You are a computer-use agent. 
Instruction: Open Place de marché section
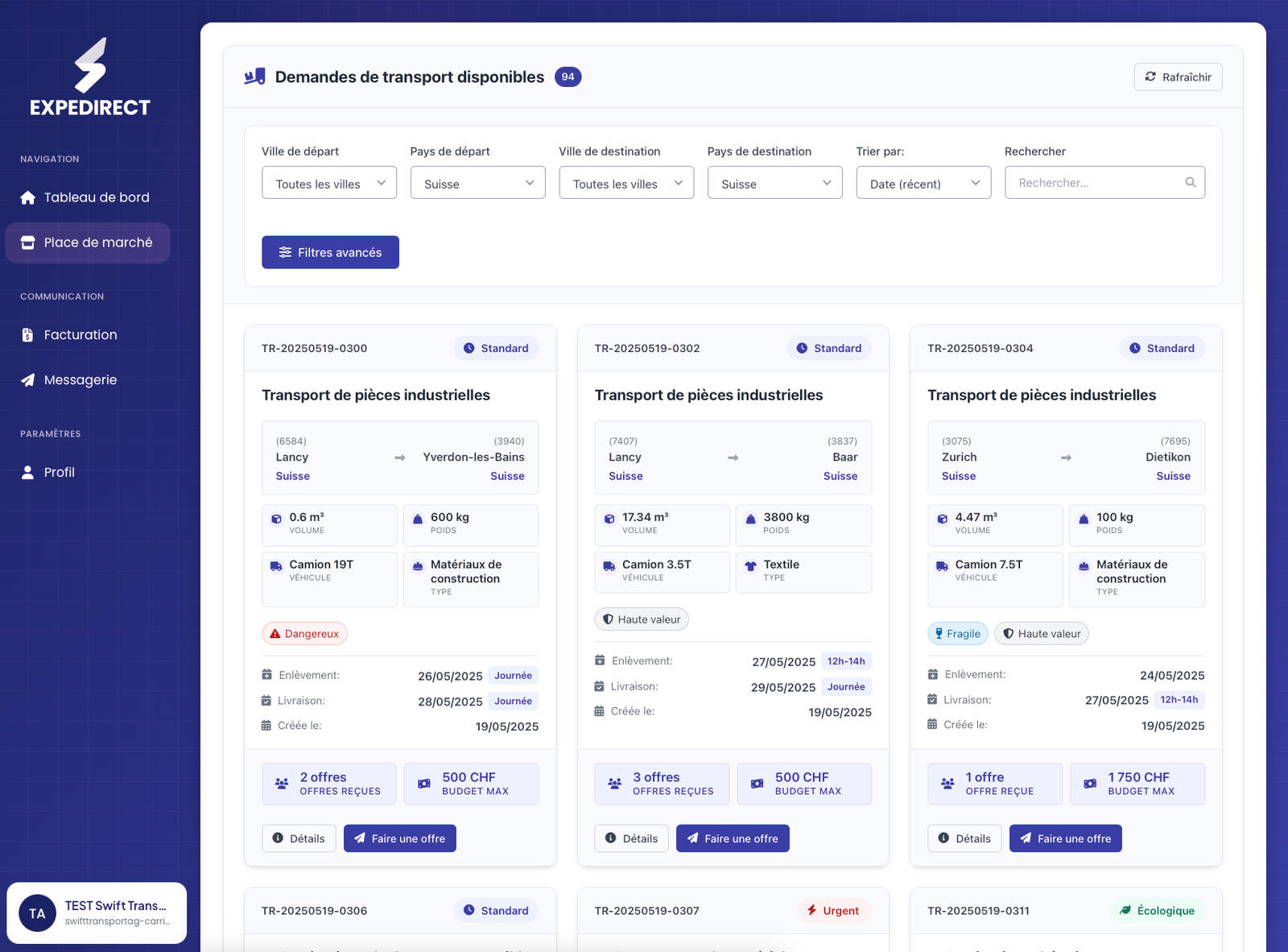click(88, 242)
